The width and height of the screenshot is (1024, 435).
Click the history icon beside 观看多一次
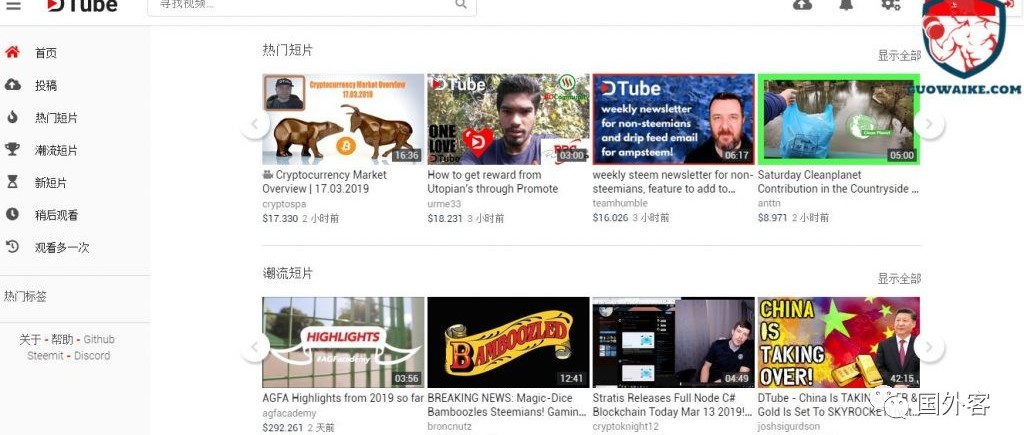(x=12, y=247)
